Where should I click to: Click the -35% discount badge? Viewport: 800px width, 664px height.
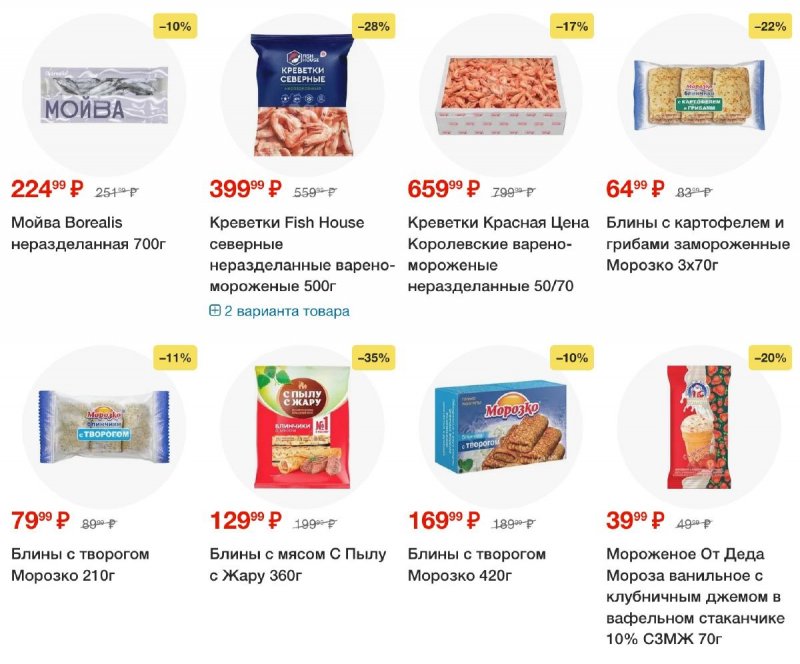[x=373, y=358]
